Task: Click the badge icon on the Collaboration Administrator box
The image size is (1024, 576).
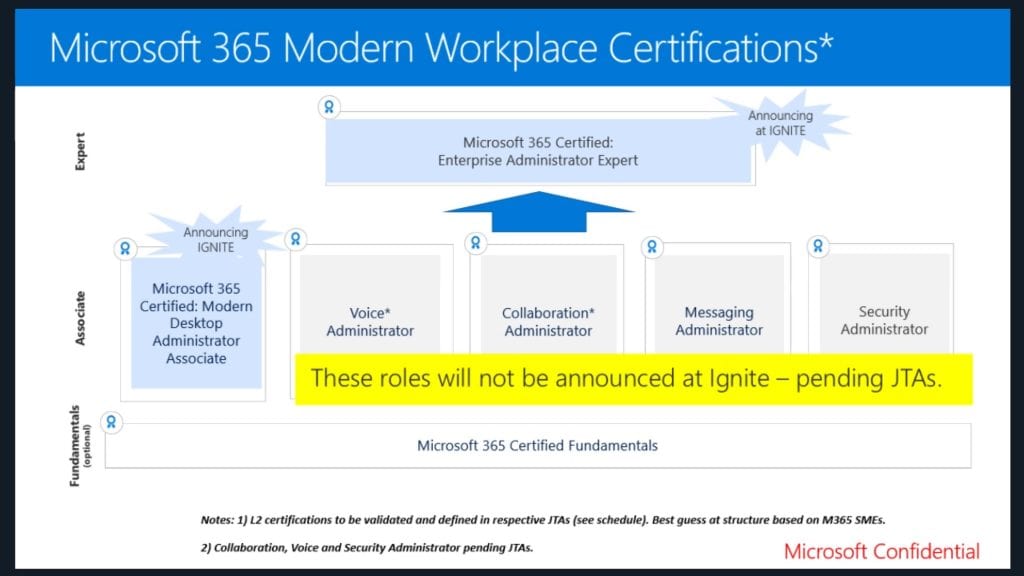Action: click(475, 243)
